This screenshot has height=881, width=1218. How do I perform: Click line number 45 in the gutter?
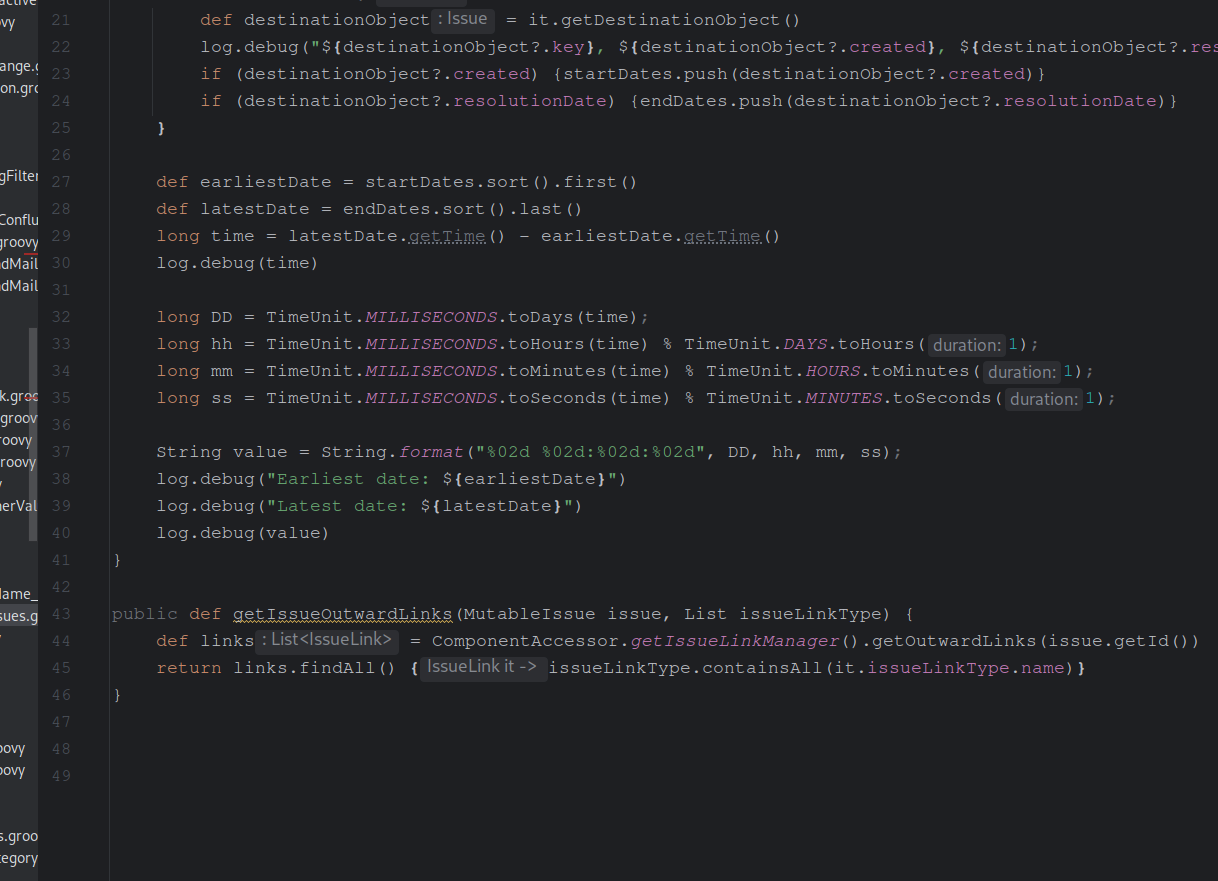click(x=60, y=668)
